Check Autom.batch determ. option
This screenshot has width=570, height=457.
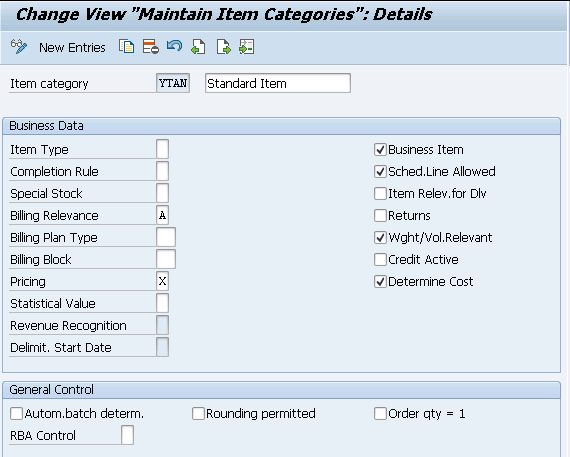(x=16, y=413)
